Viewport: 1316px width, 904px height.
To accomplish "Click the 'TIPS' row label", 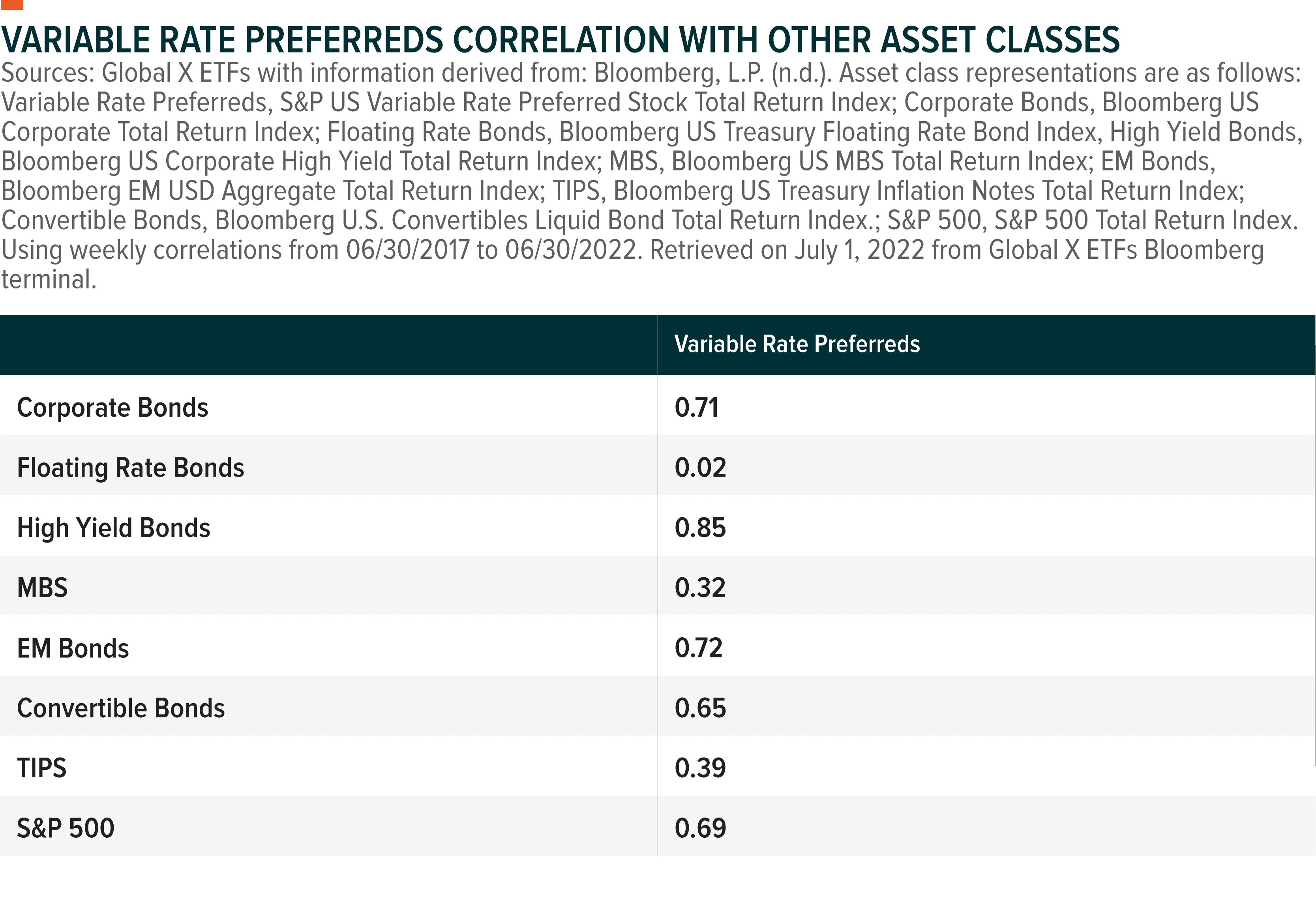I will pyautogui.click(x=42, y=769).
